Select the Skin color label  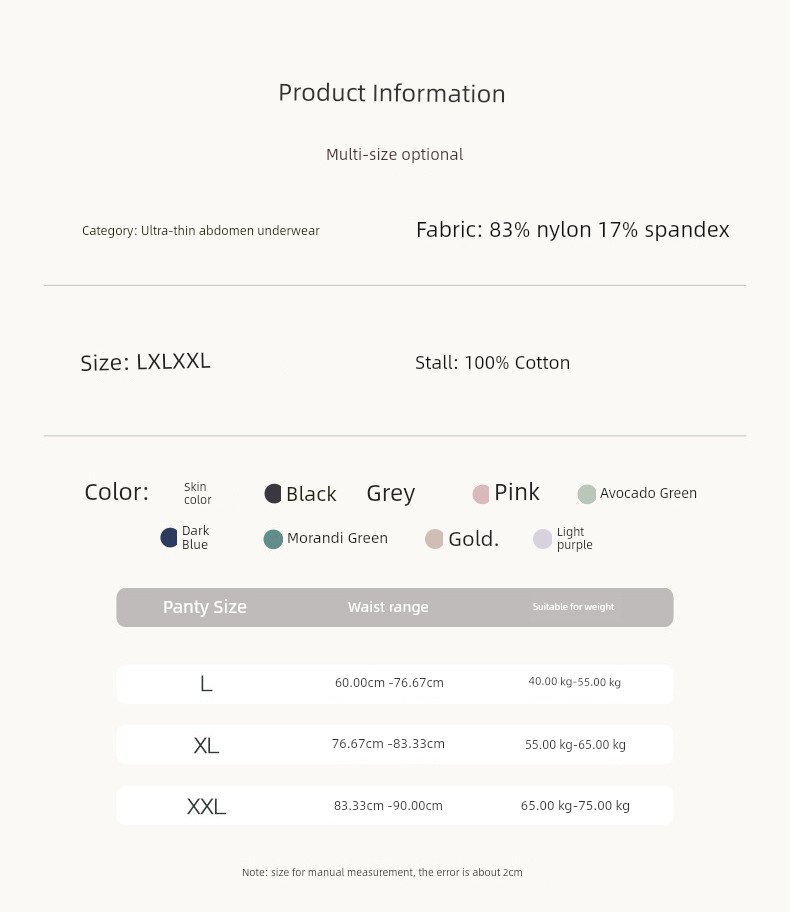(197, 493)
